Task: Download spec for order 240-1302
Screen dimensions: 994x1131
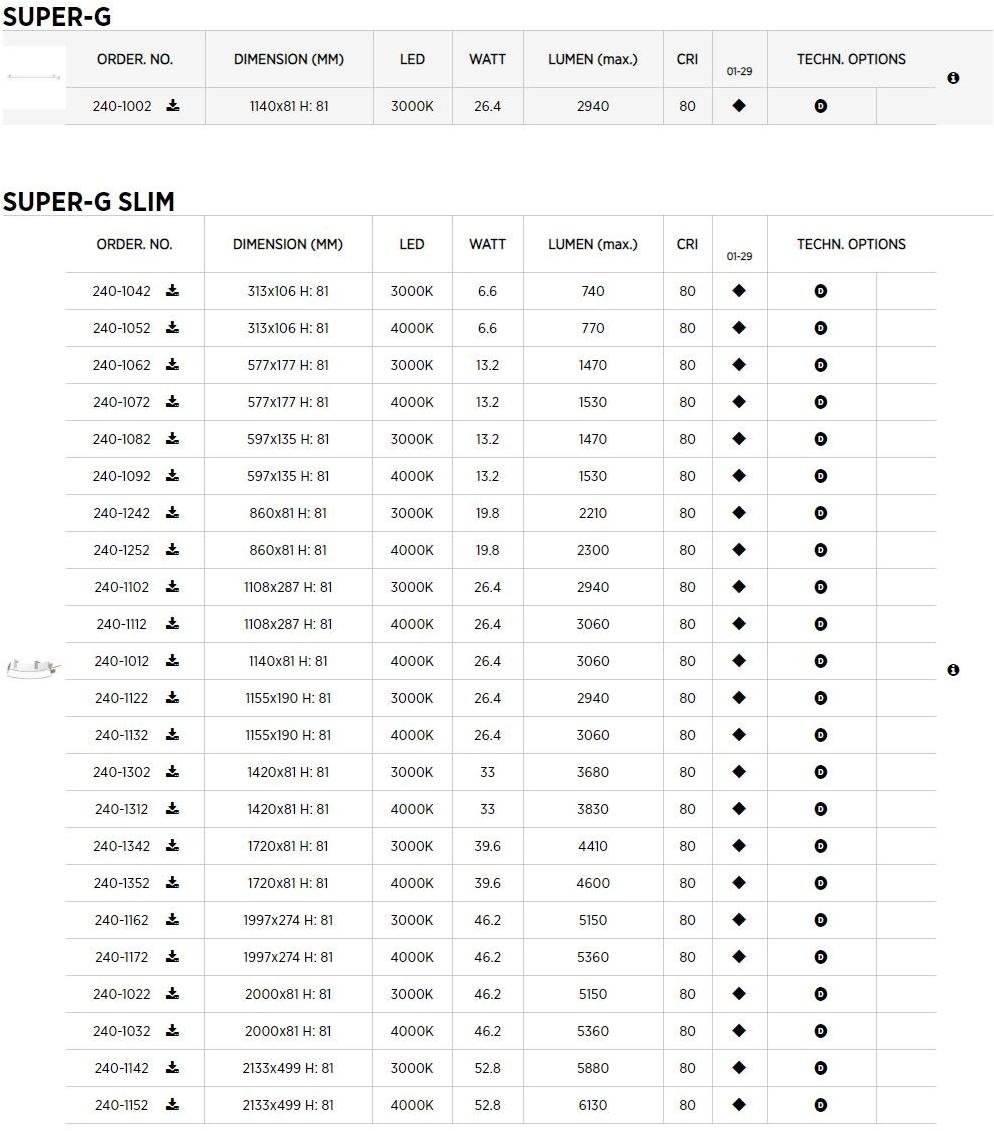Action: [x=173, y=772]
